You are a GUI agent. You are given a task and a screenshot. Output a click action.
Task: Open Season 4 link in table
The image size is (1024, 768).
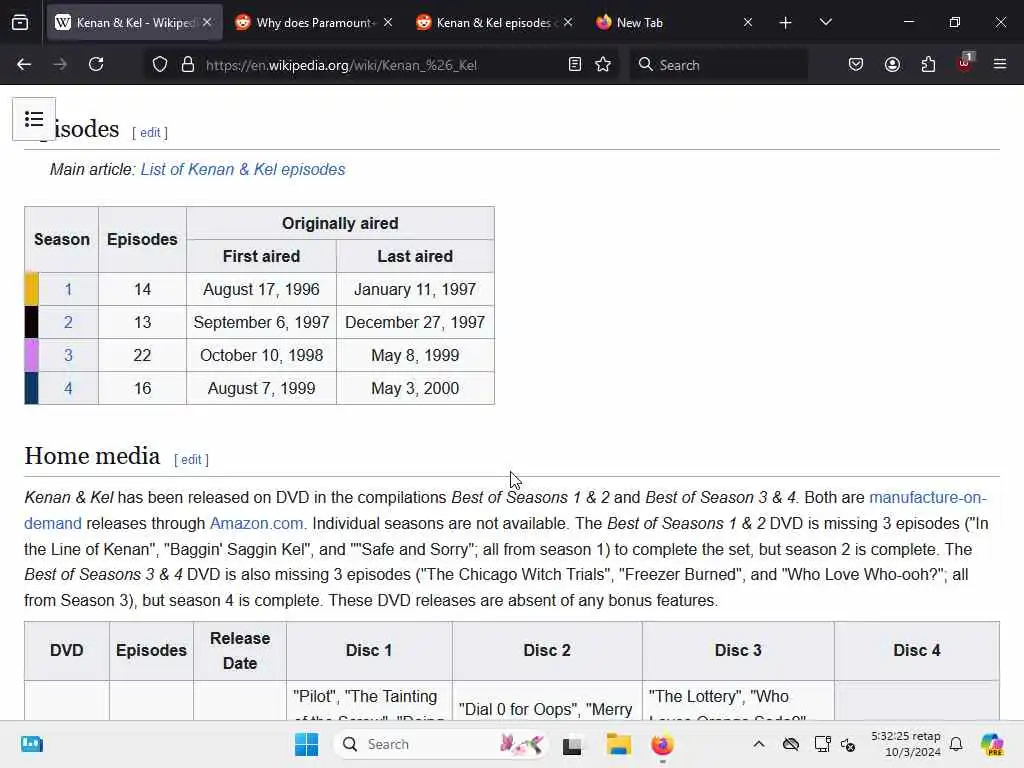(68, 389)
